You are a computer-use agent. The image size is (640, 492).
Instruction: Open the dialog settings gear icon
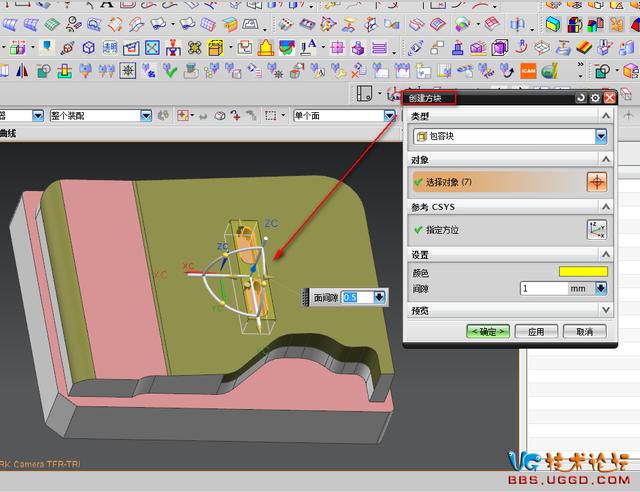(x=595, y=98)
